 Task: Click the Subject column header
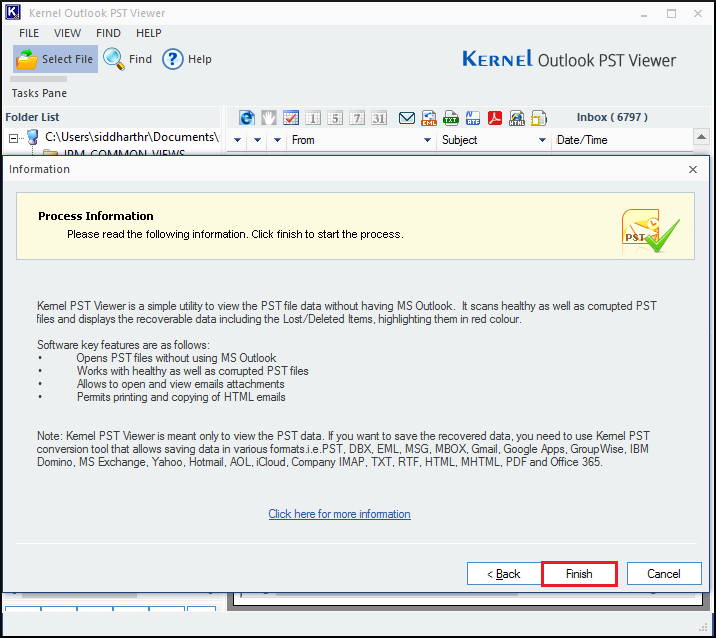(x=459, y=140)
